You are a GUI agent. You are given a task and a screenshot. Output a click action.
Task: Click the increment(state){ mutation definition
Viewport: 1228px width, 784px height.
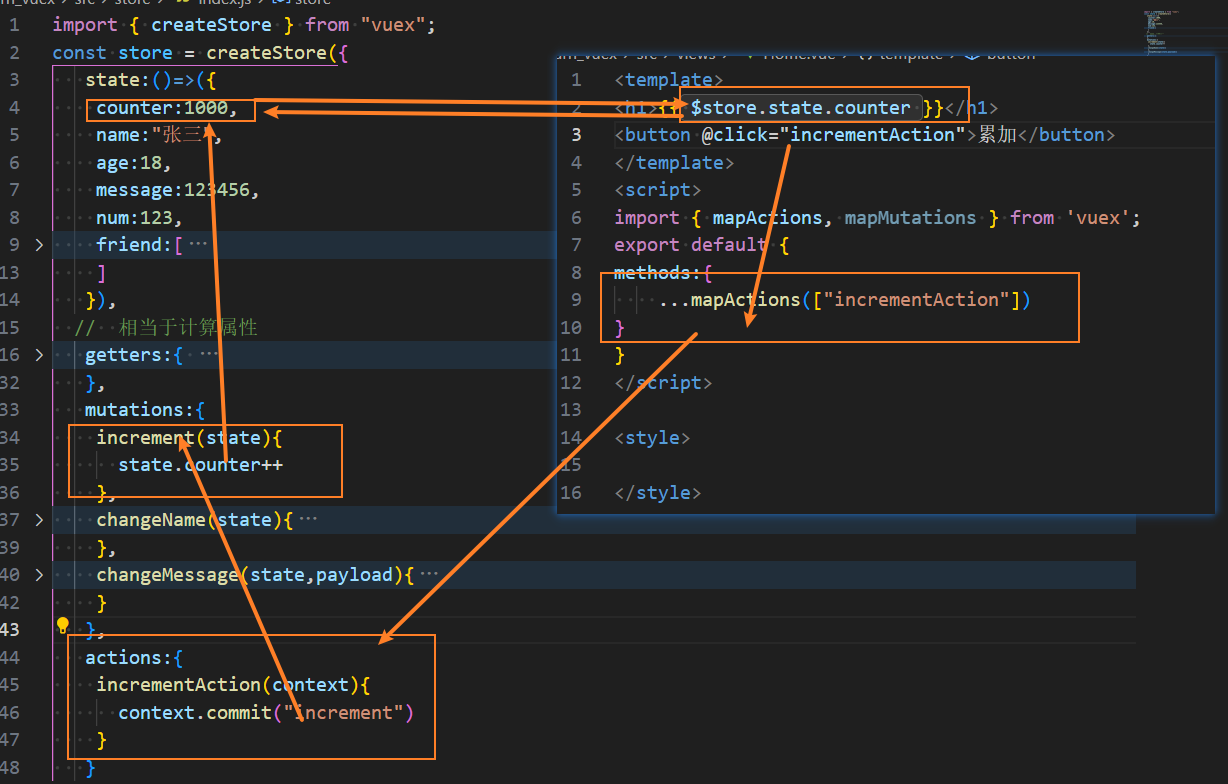click(x=189, y=437)
